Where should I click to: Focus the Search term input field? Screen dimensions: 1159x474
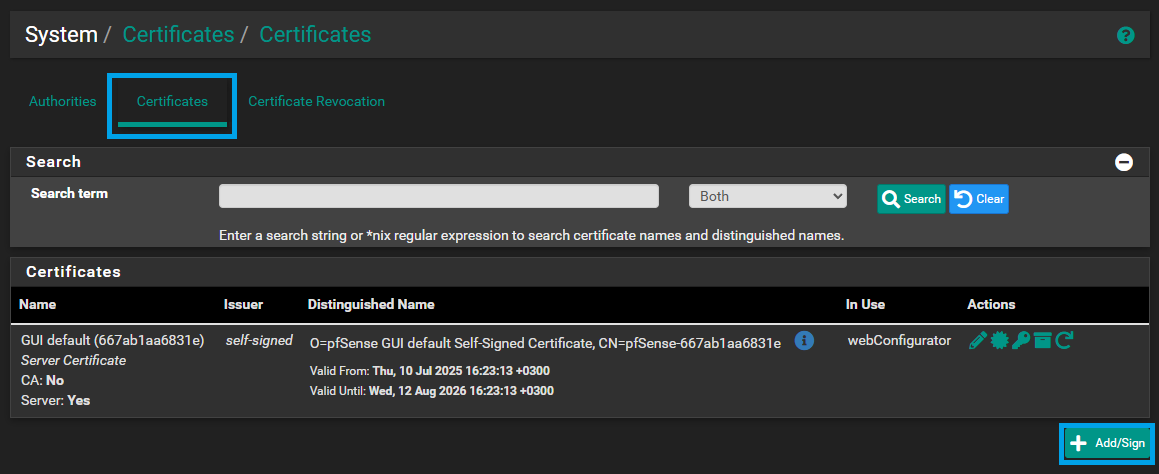(438, 197)
